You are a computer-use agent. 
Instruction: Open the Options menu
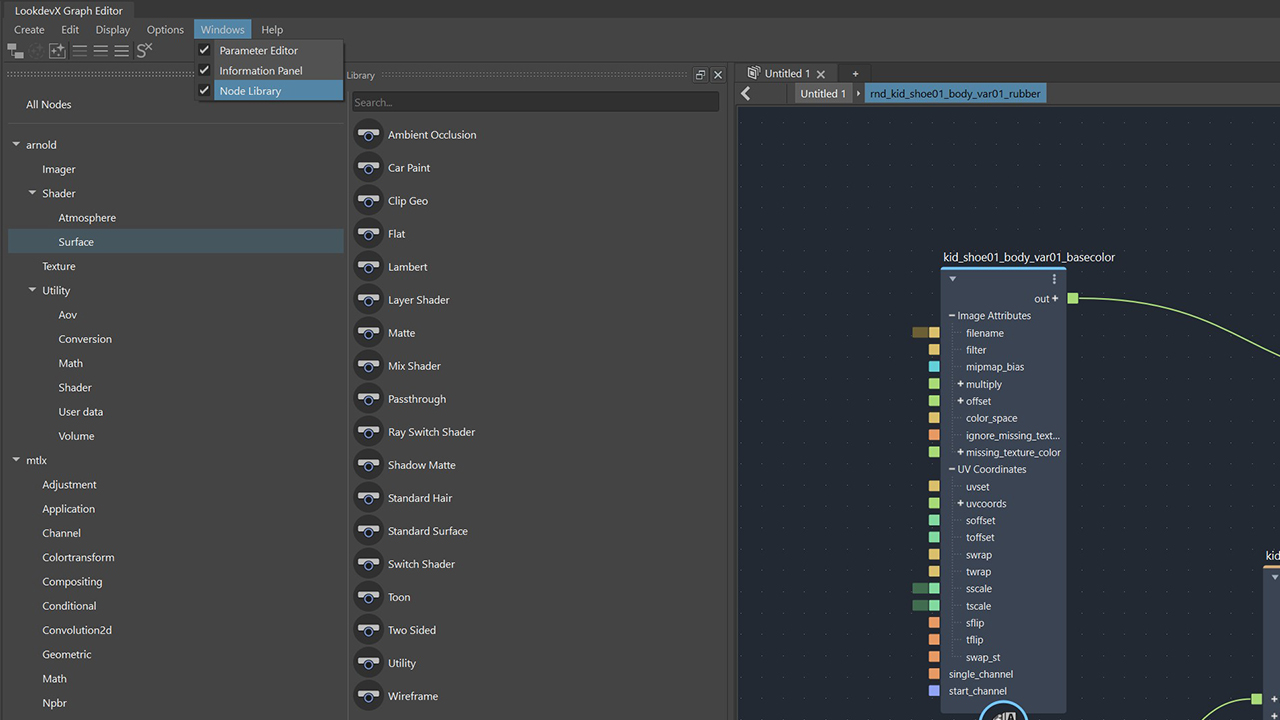pyautogui.click(x=165, y=30)
